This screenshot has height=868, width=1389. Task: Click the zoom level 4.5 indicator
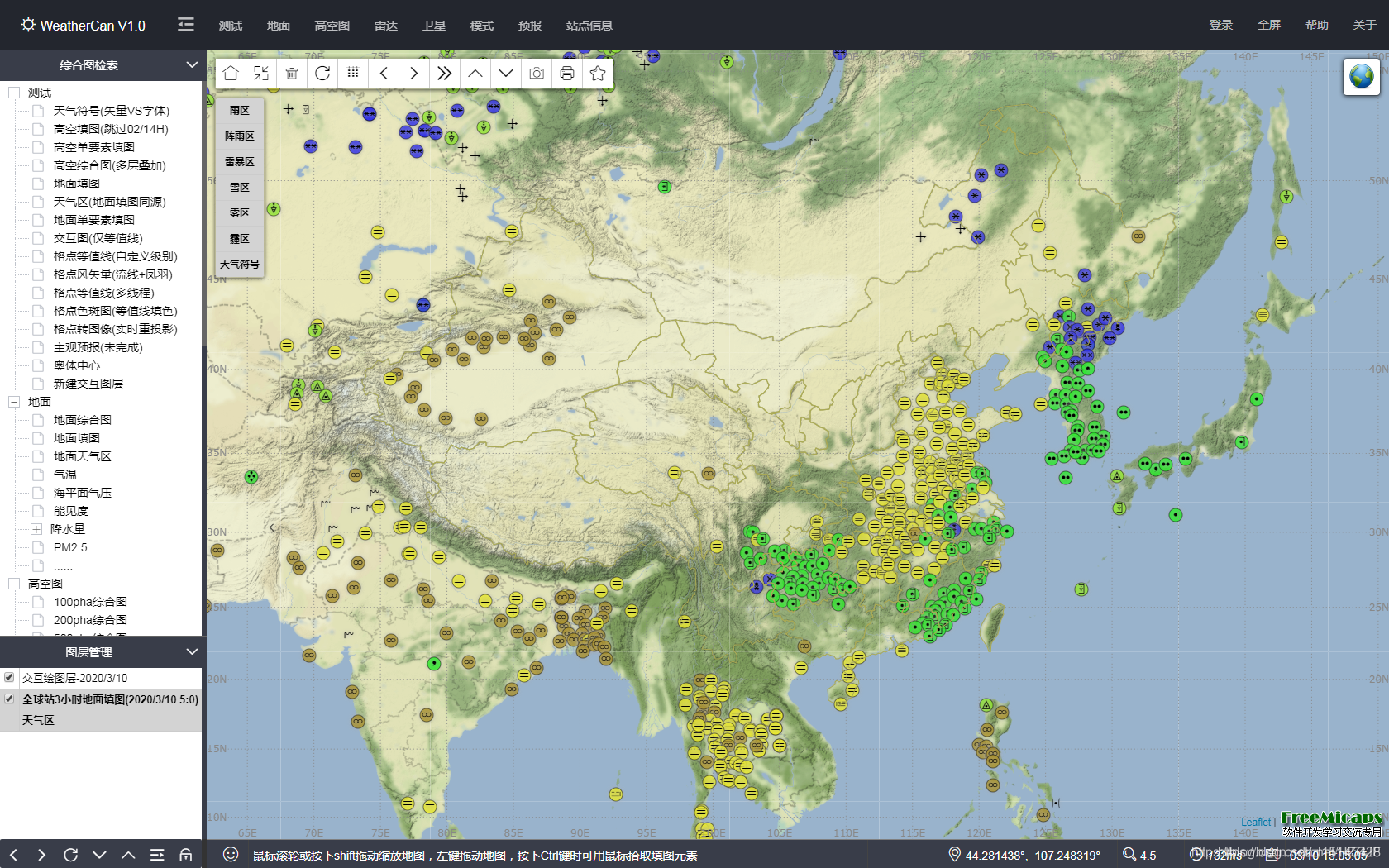click(1140, 855)
